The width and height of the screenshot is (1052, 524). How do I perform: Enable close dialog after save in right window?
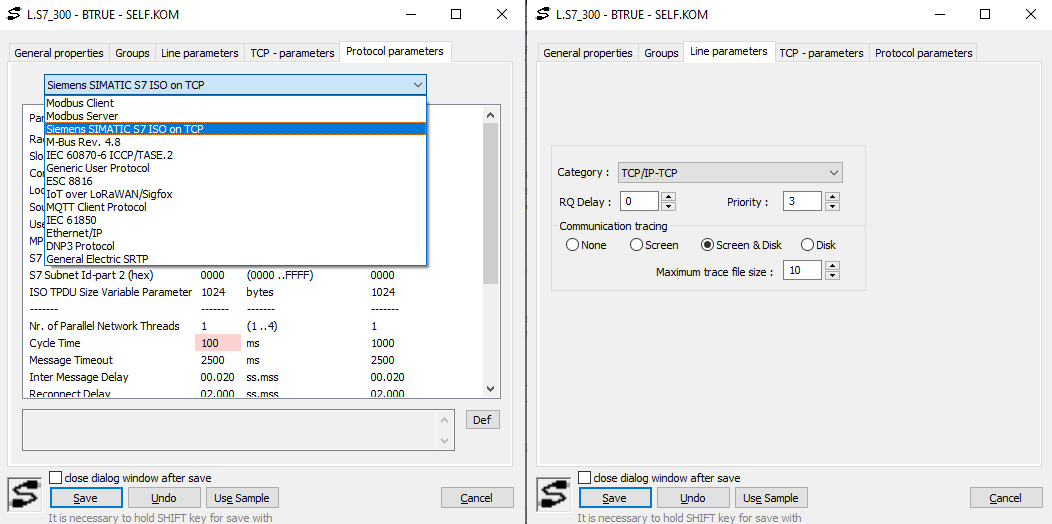584,478
